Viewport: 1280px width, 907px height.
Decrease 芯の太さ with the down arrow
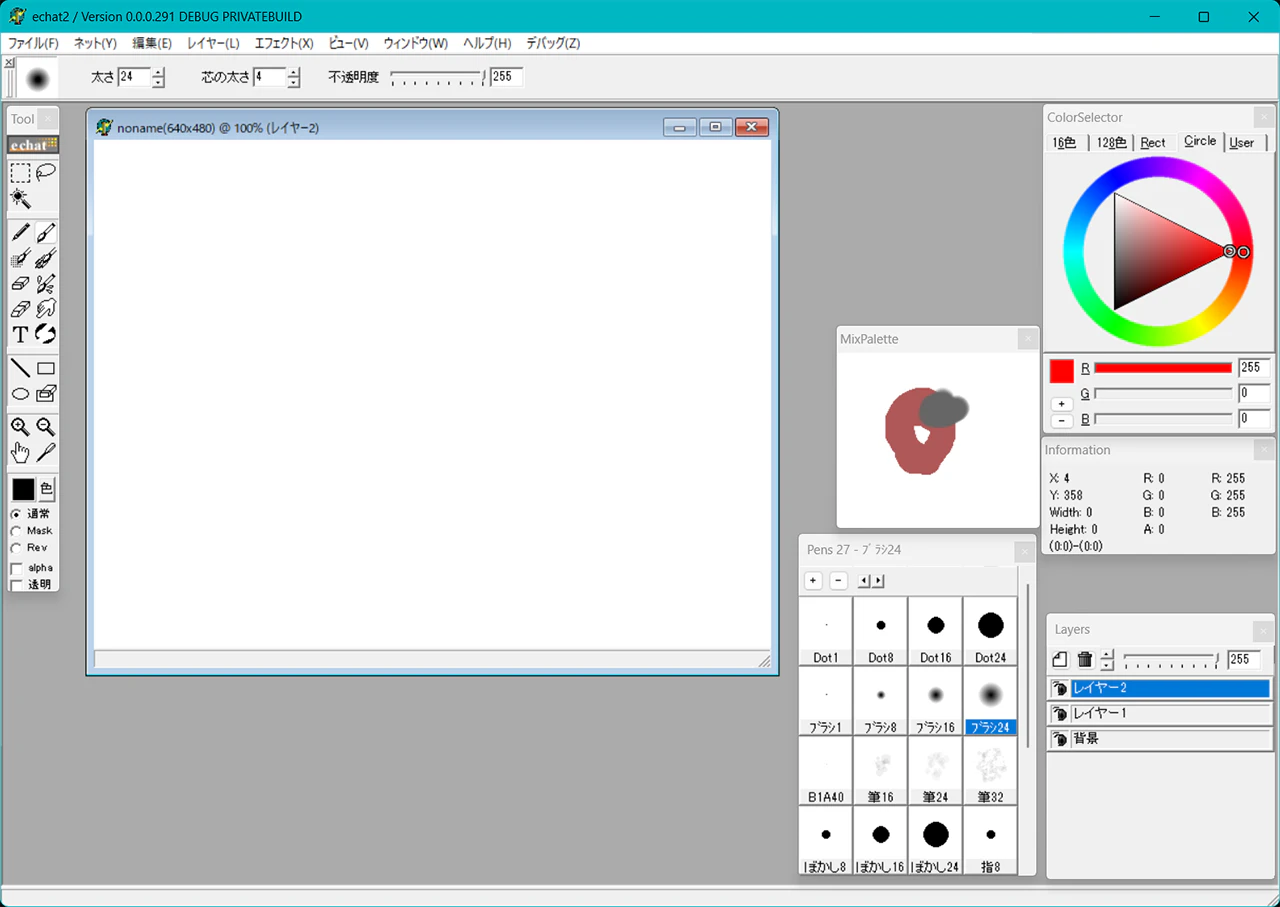coord(293,83)
